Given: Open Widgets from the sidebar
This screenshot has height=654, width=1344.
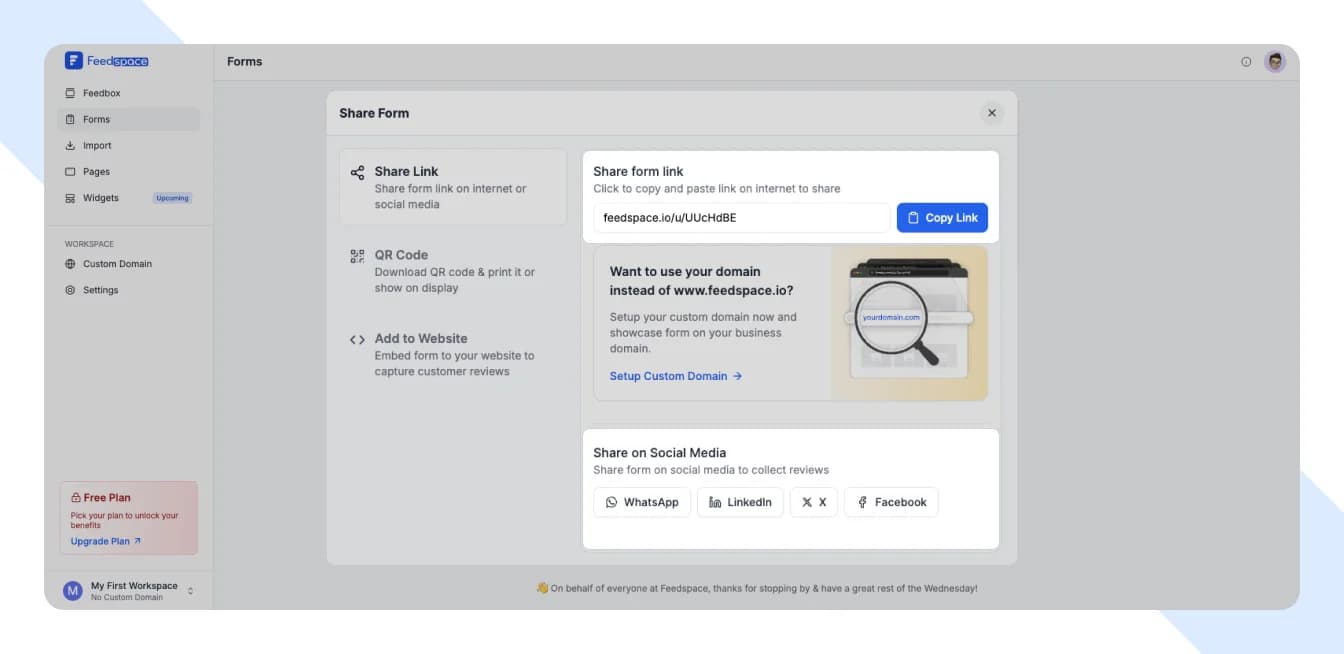Looking at the screenshot, I should click(100, 198).
